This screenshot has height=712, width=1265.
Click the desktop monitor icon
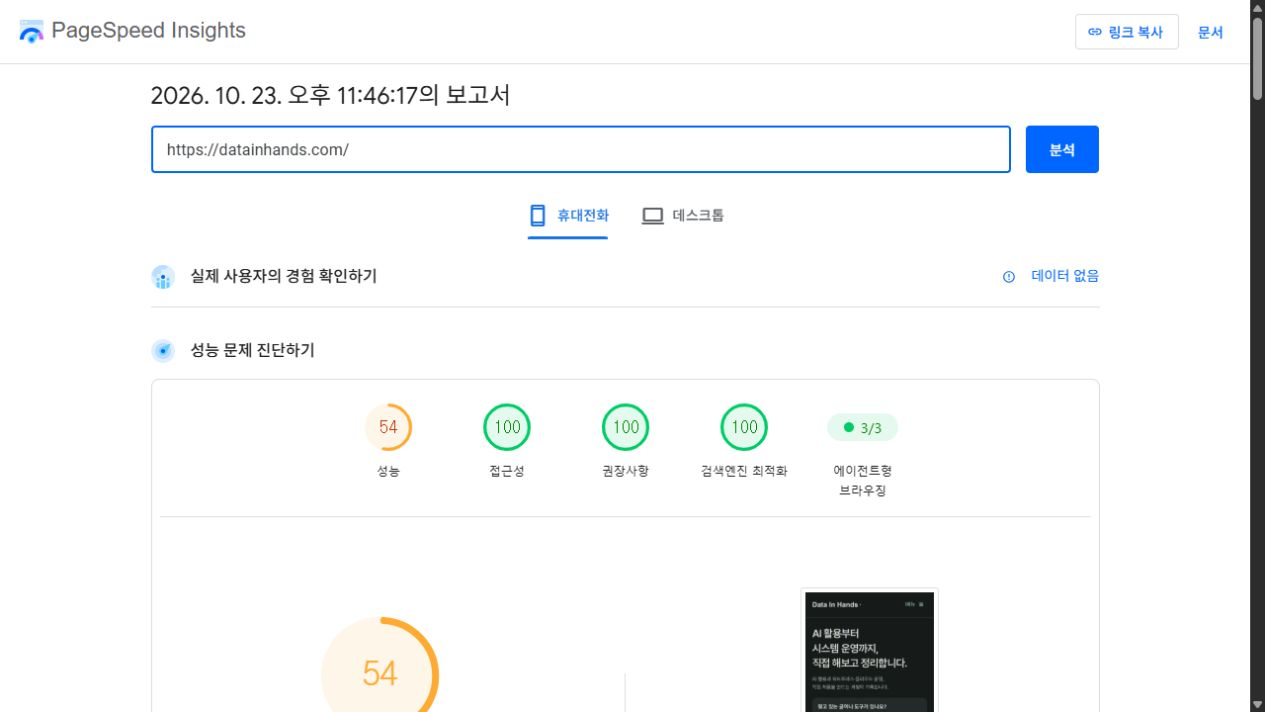(653, 215)
